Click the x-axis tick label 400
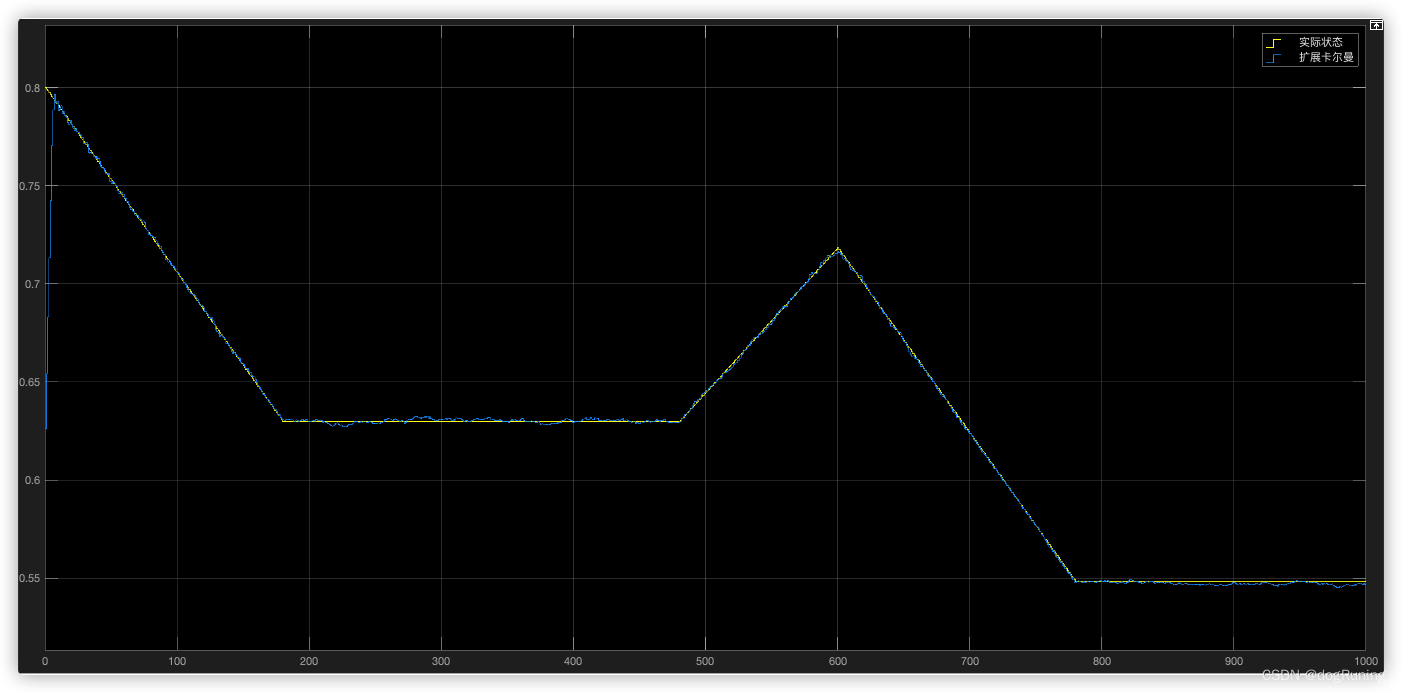The image size is (1402, 693). tap(573, 661)
